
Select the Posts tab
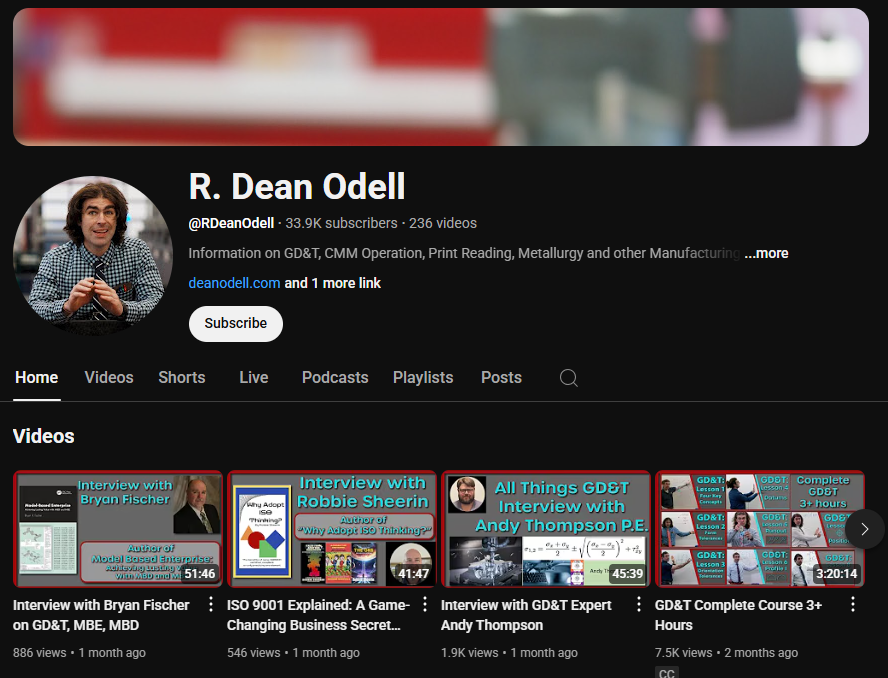pyautogui.click(x=501, y=378)
